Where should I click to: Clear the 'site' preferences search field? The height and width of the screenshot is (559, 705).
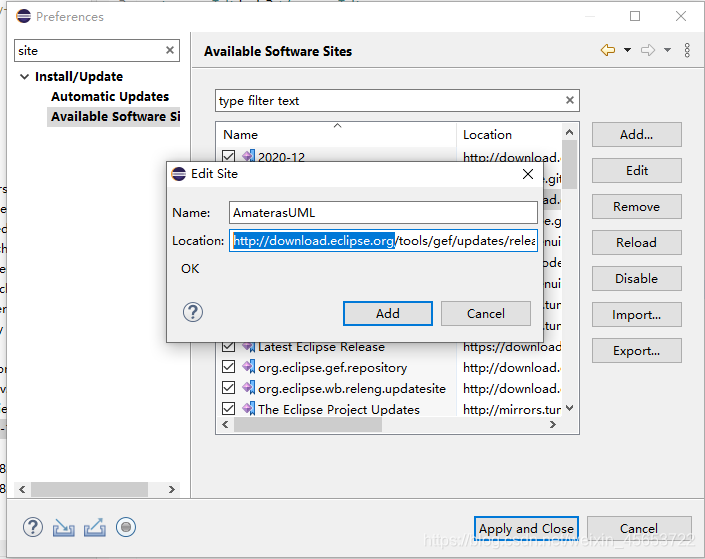[x=170, y=50]
